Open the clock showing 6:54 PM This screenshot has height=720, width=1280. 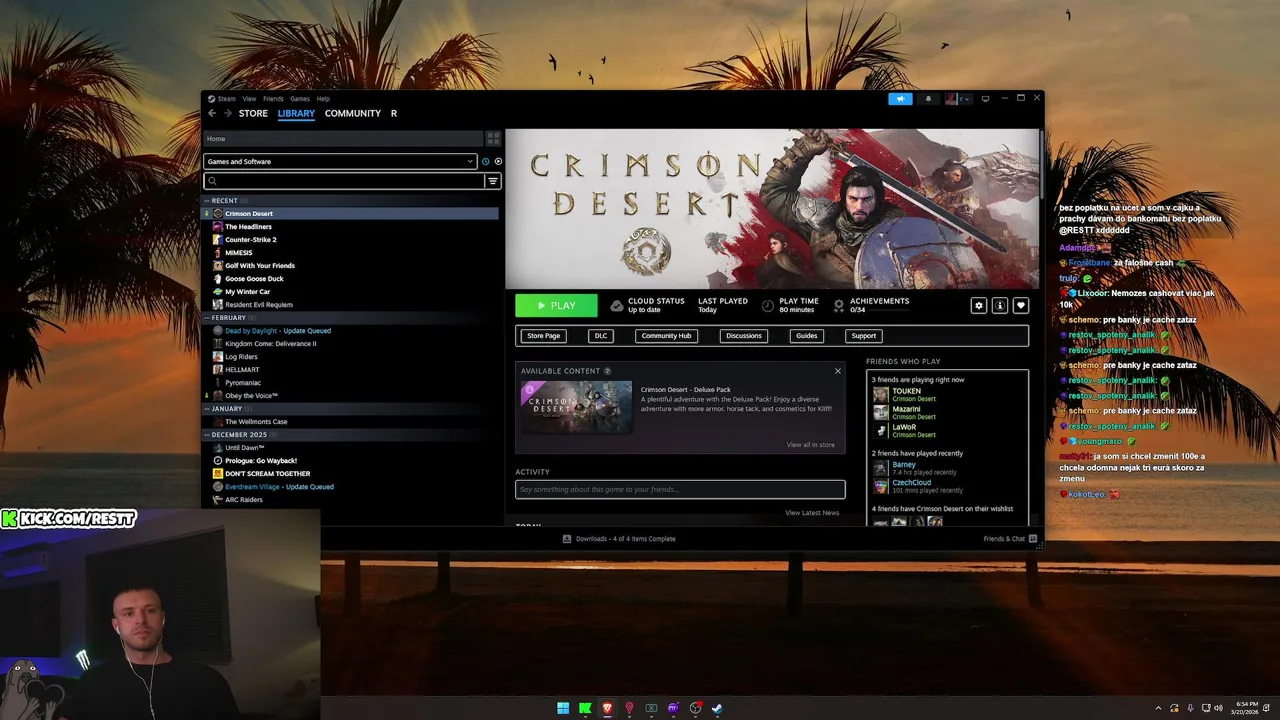click(x=1245, y=708)
